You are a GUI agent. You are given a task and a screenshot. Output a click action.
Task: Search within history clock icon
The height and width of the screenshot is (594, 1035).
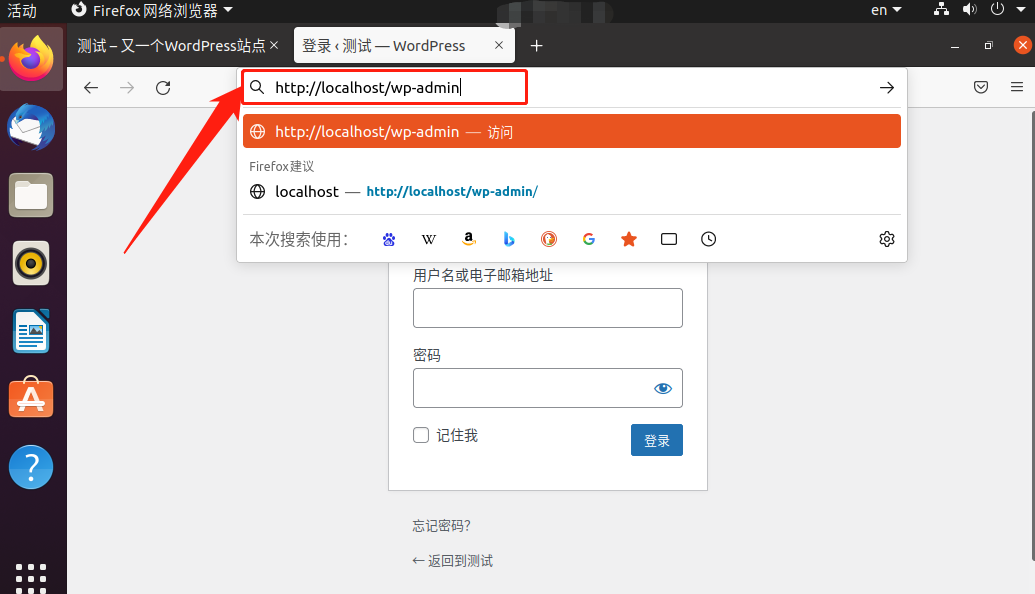point(708,239)
